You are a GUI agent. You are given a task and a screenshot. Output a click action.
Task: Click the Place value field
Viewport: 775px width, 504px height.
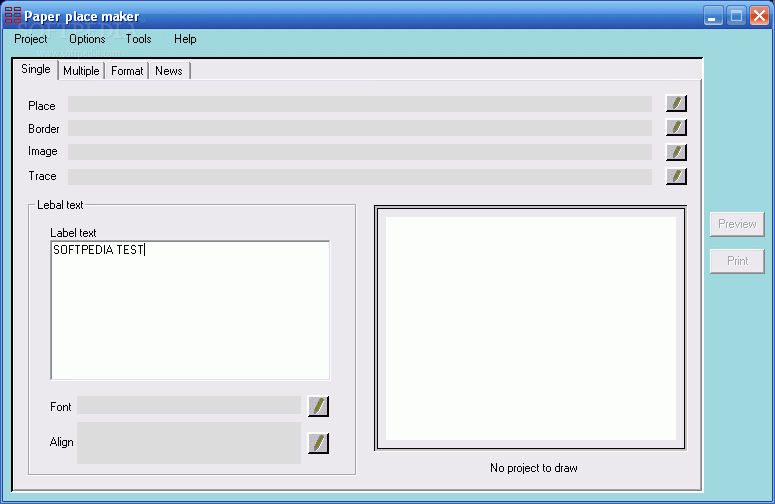tap(360, 104)
